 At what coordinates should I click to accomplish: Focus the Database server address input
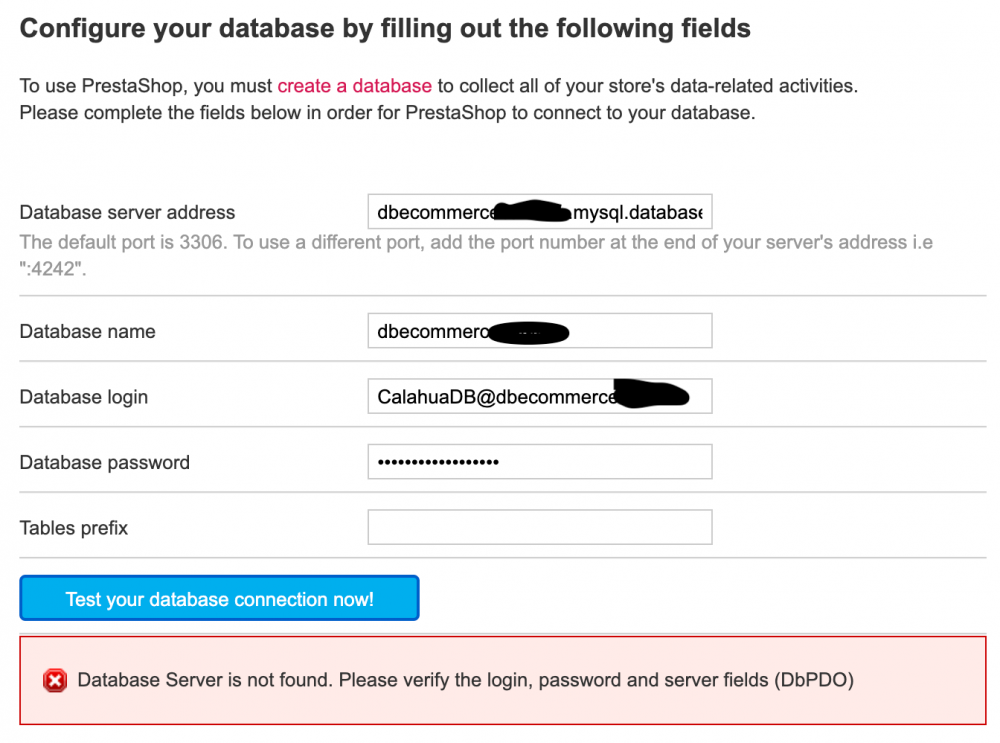point(539,212)
